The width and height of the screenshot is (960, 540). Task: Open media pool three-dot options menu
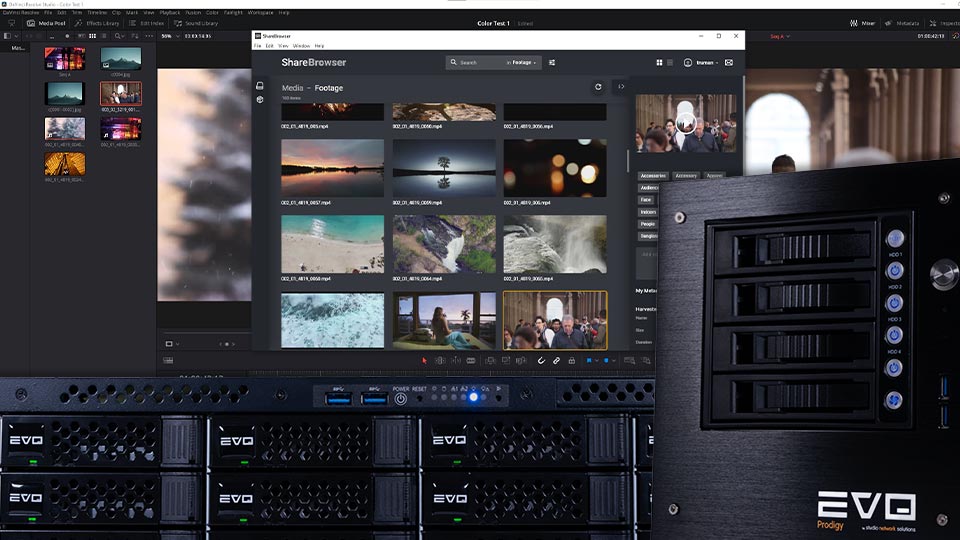(x=149, y=36)
